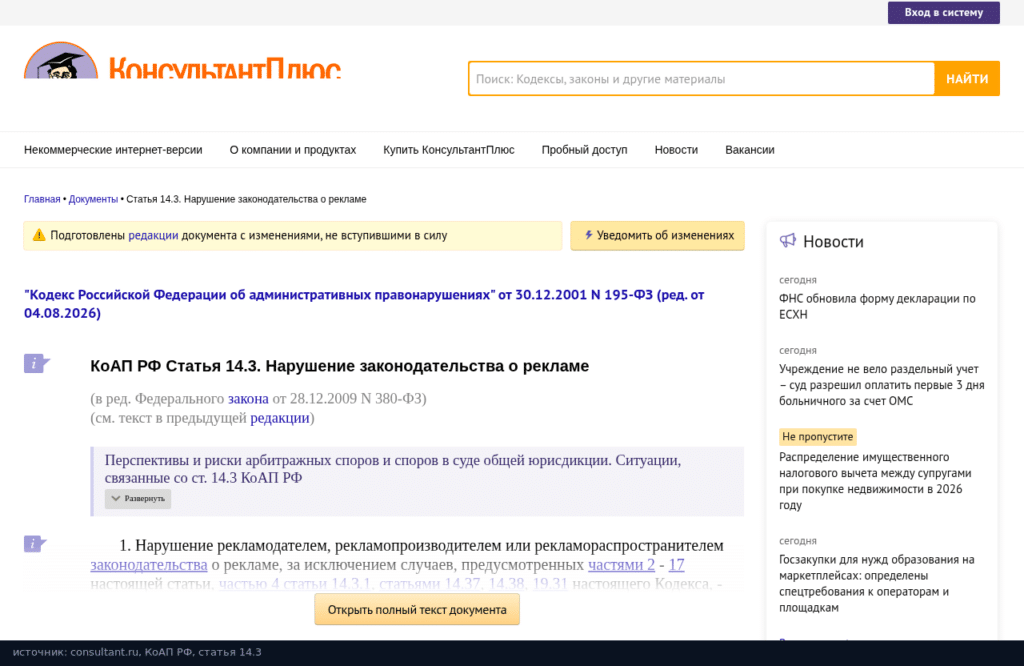This screenshot has height=666, width=1024.
Task: Go to Документы breadcrumb link
Action: point(93,199)
